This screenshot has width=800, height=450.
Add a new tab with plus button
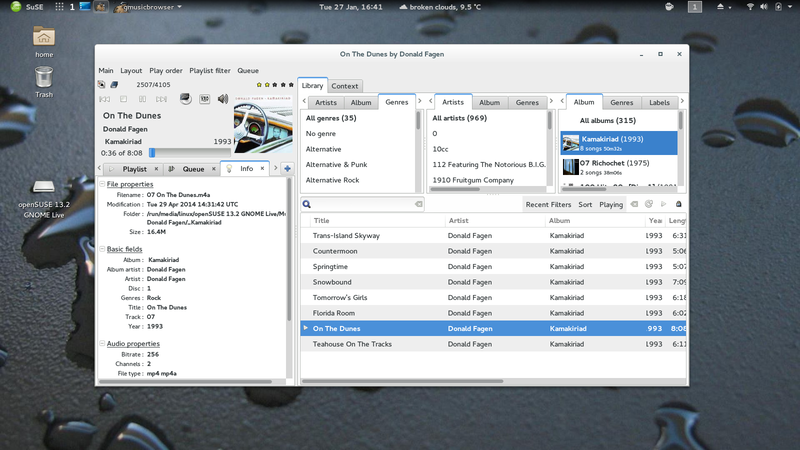coord(288,168)
